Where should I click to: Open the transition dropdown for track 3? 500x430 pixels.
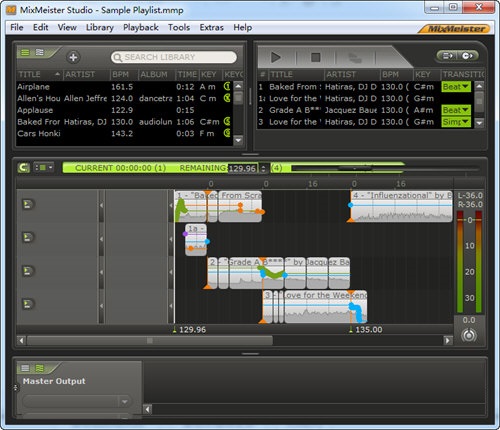[456, 122]
